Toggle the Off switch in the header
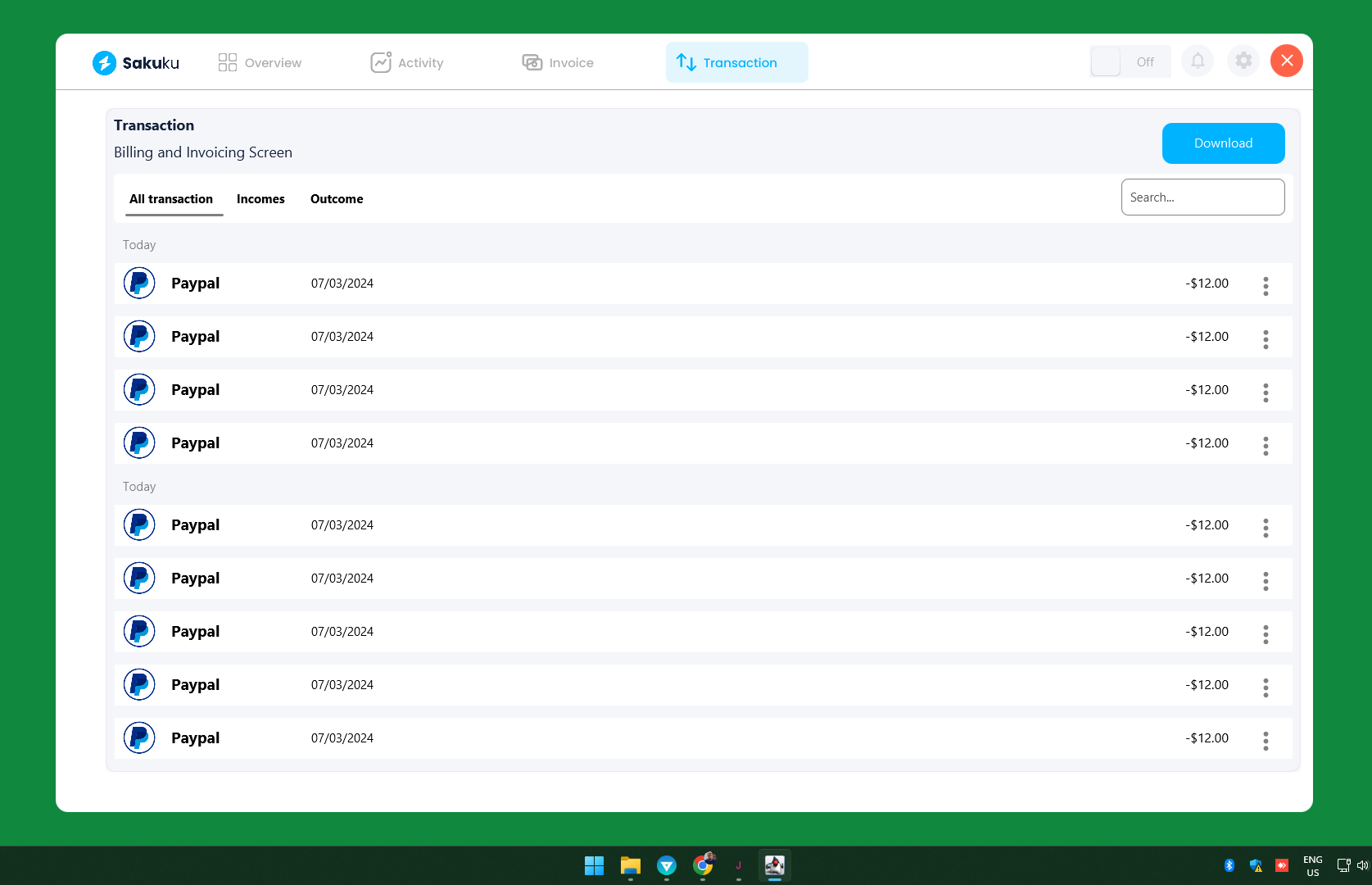Image resolution: width=1372 pixels, height=885 pixels. [x=1105, y=61]
